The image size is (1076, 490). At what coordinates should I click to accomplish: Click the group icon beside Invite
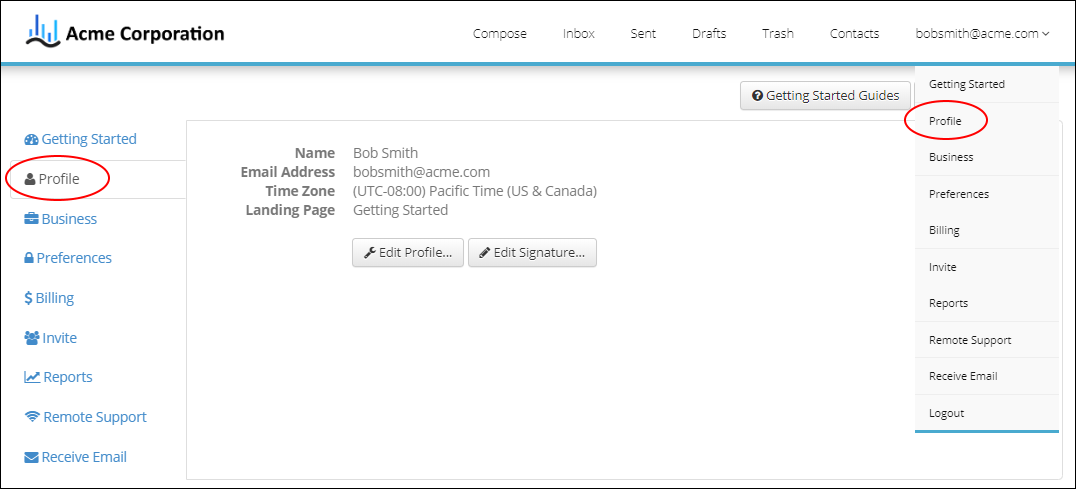(x=32, y=338)
